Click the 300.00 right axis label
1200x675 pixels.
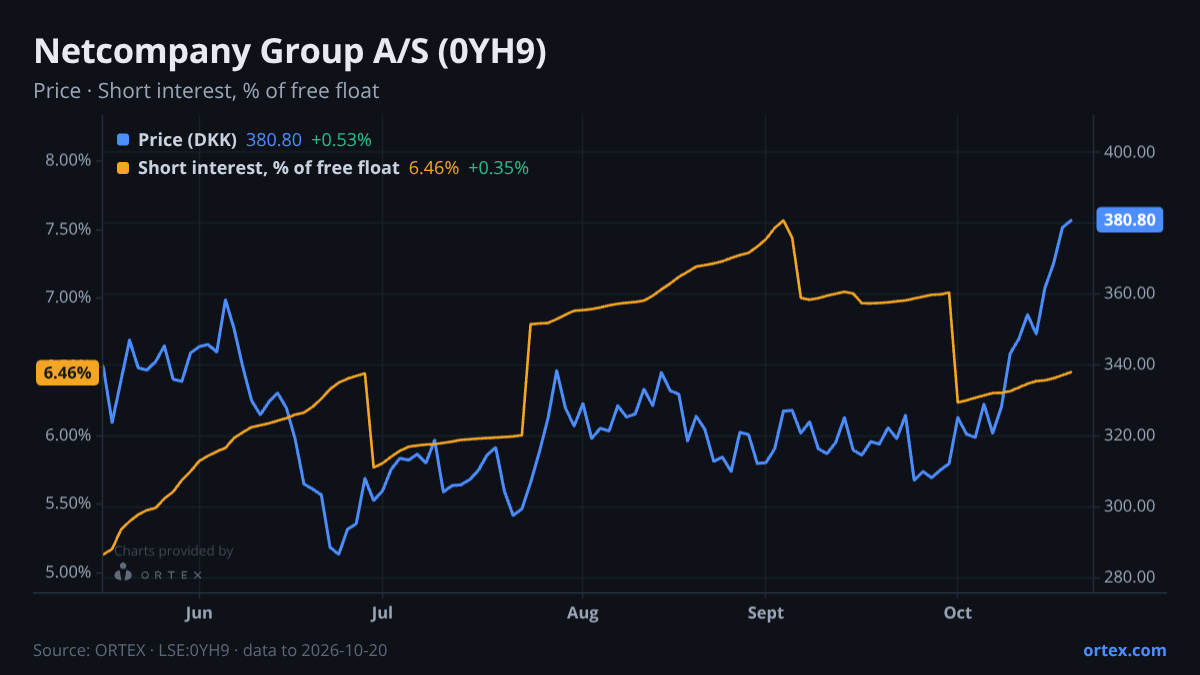click(1130, 506)
